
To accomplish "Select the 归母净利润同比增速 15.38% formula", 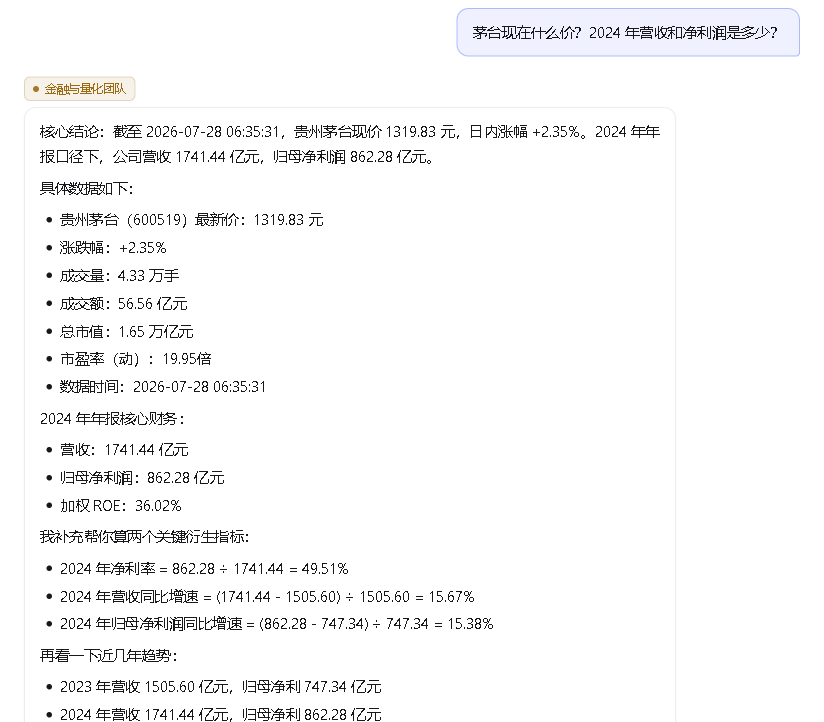I will [x=276, y=624].
